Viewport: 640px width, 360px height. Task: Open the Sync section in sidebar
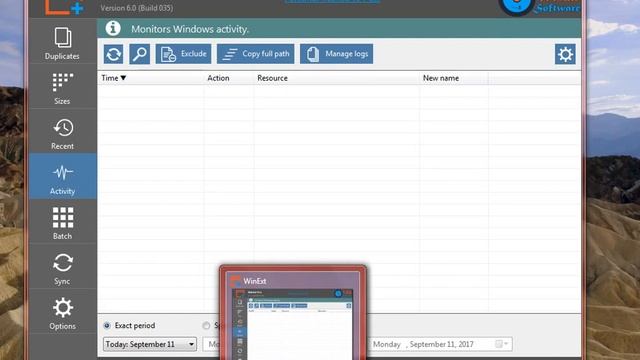[x=62, y=267]
